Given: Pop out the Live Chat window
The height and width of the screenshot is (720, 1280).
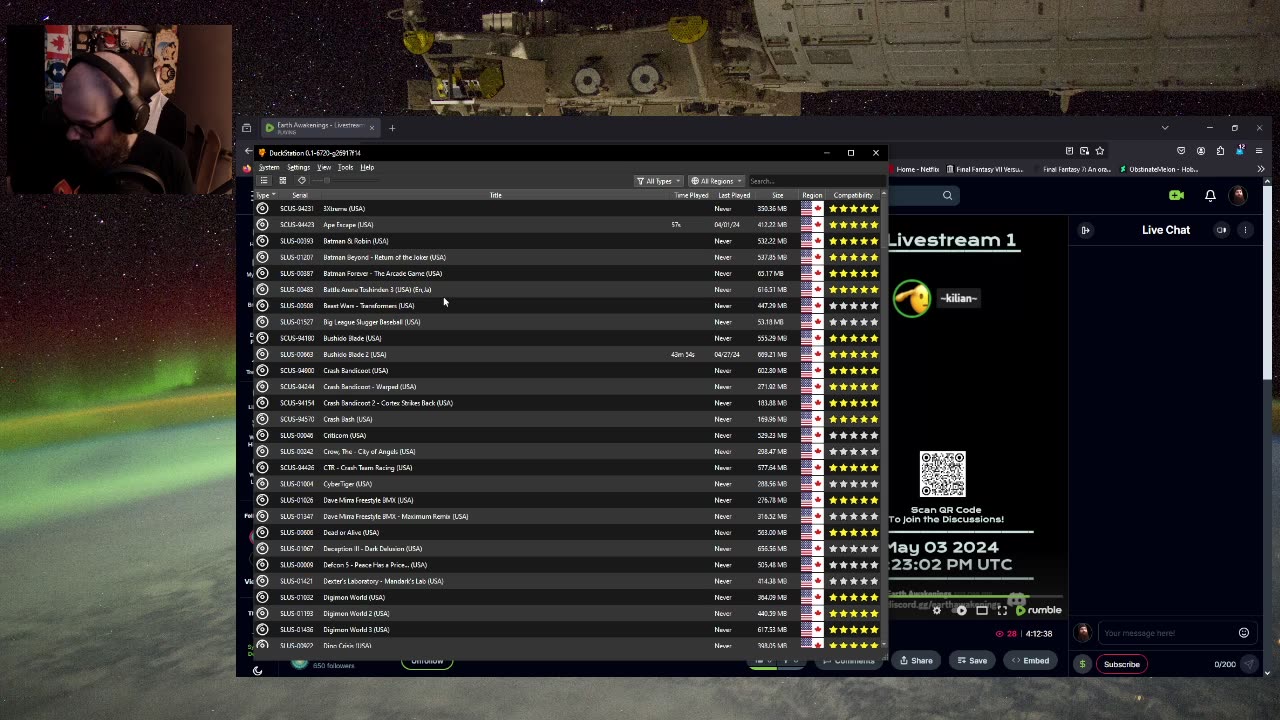Looking at the screenshot, I should coord(1221,230).
